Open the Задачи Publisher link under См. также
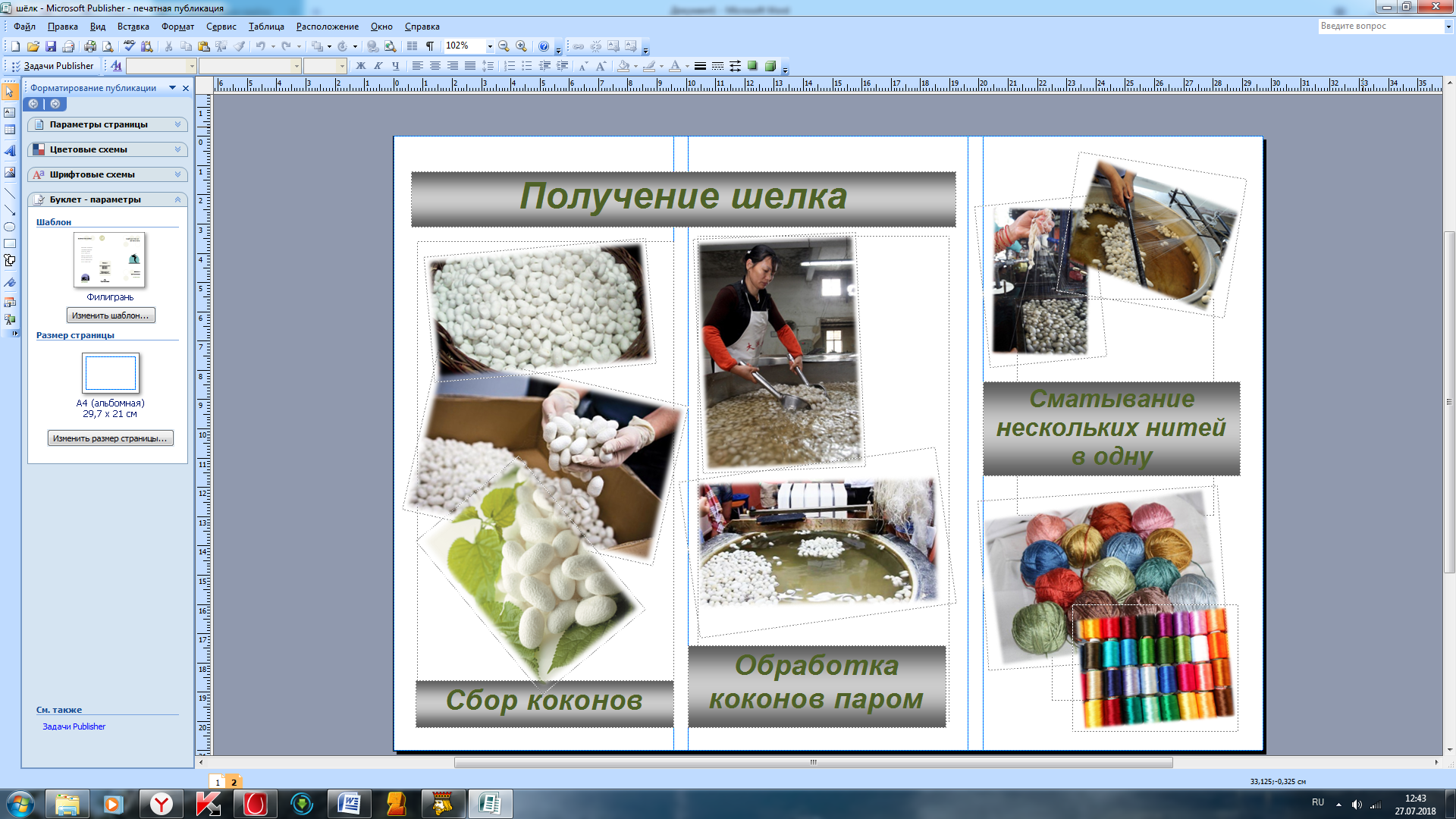 coord(74,726)
